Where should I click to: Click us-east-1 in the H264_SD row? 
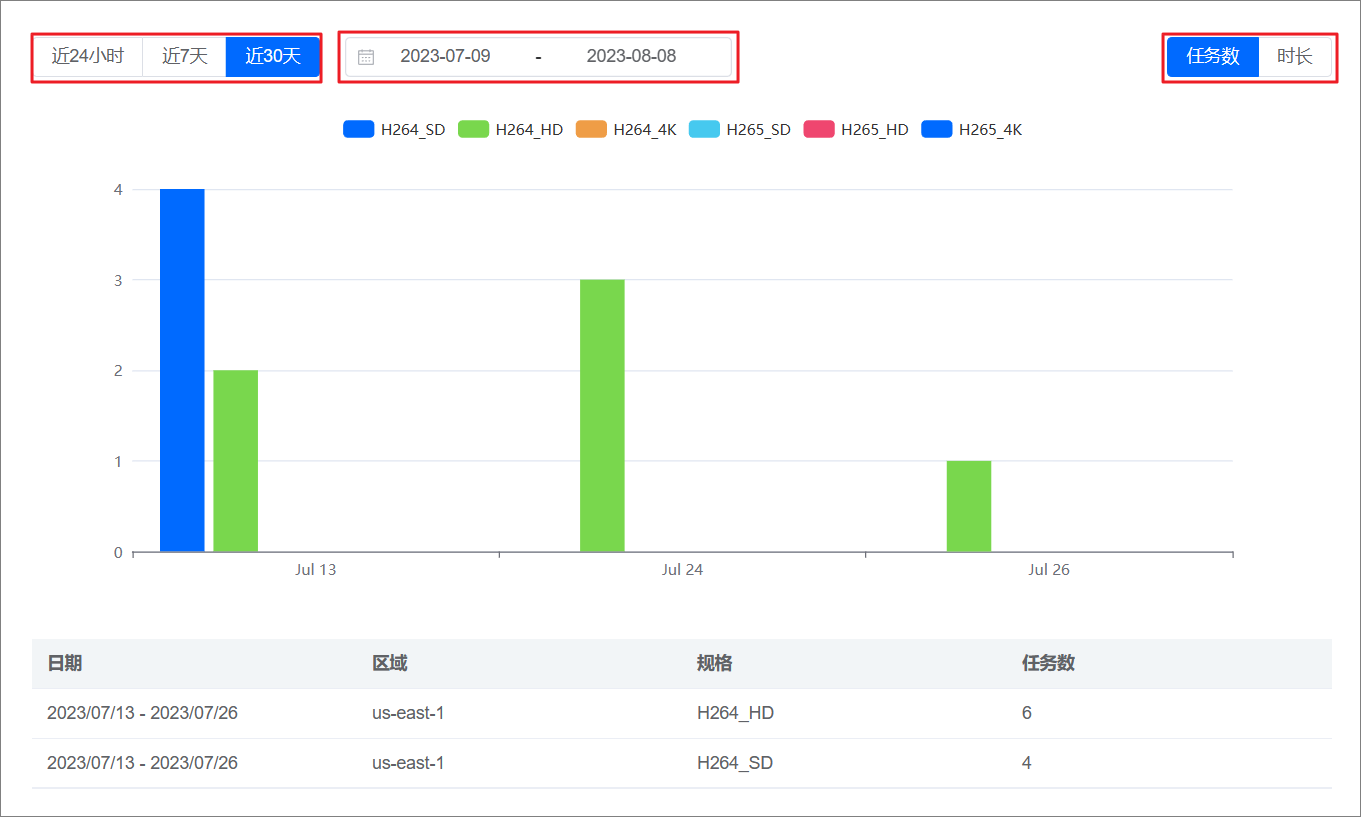click(408, 763)
